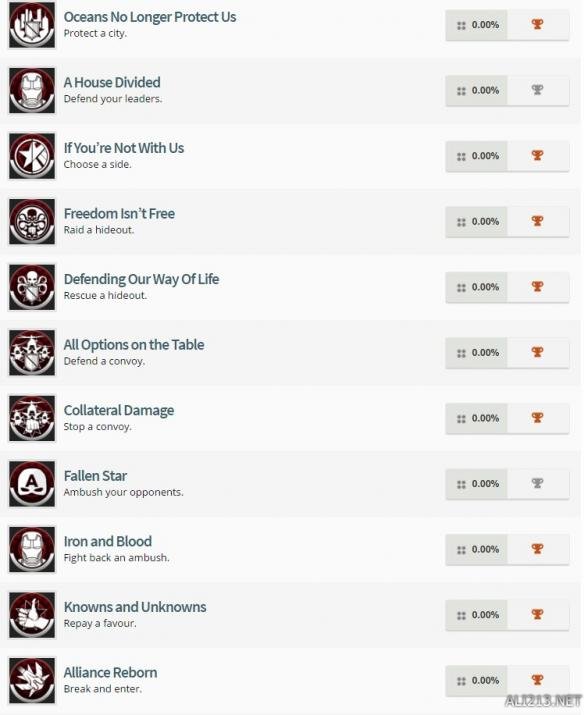Open the Alliance Reborn title link
Viewport: 584px width, 715px height.
pos(110,673)
